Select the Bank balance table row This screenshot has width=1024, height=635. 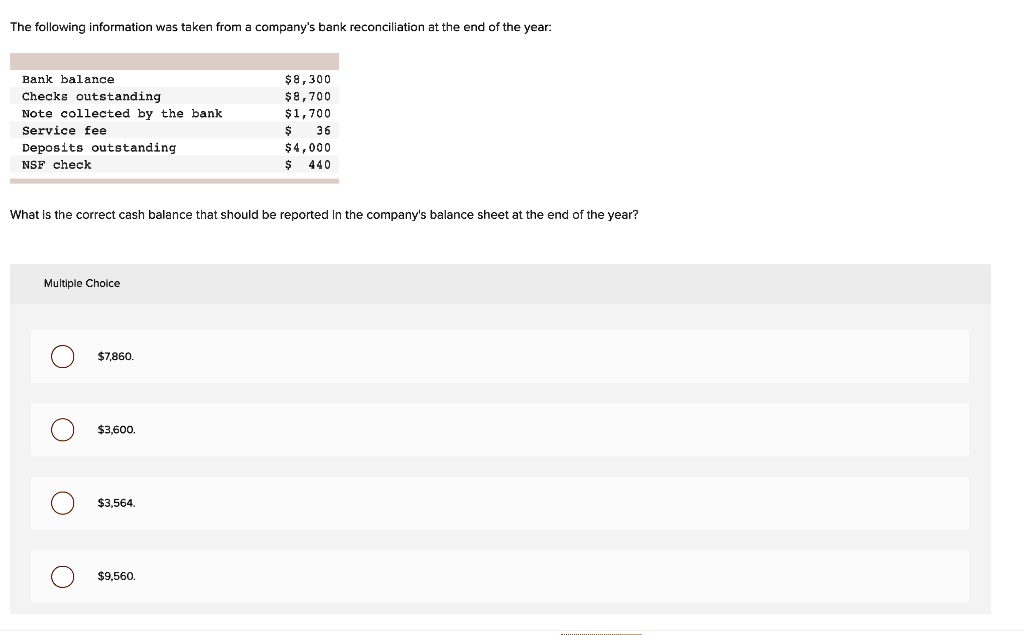point(175,79)
